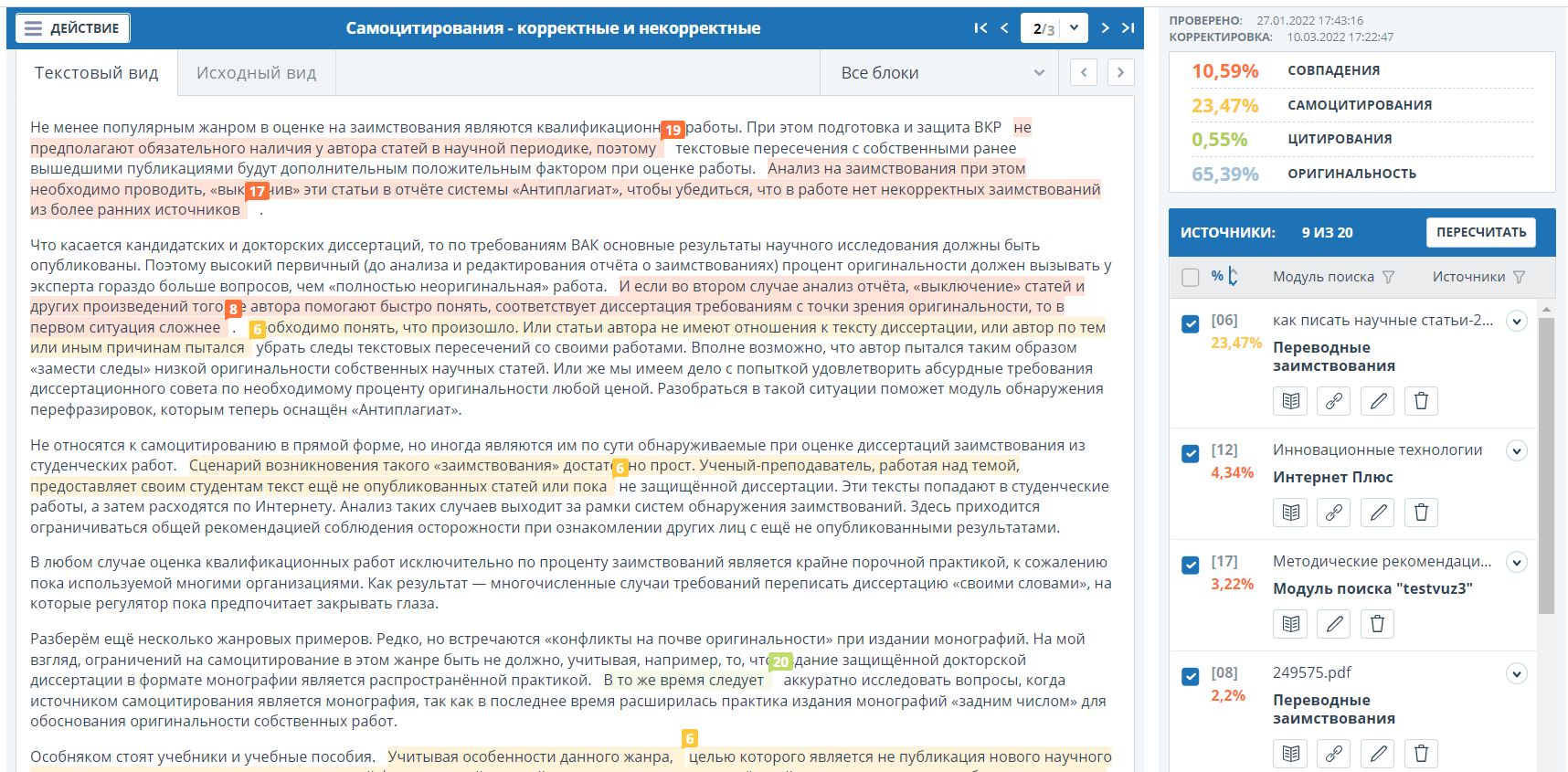Delete source [12] with trash icon
Screen dimensions: 1568x772
coord(1421,513)
